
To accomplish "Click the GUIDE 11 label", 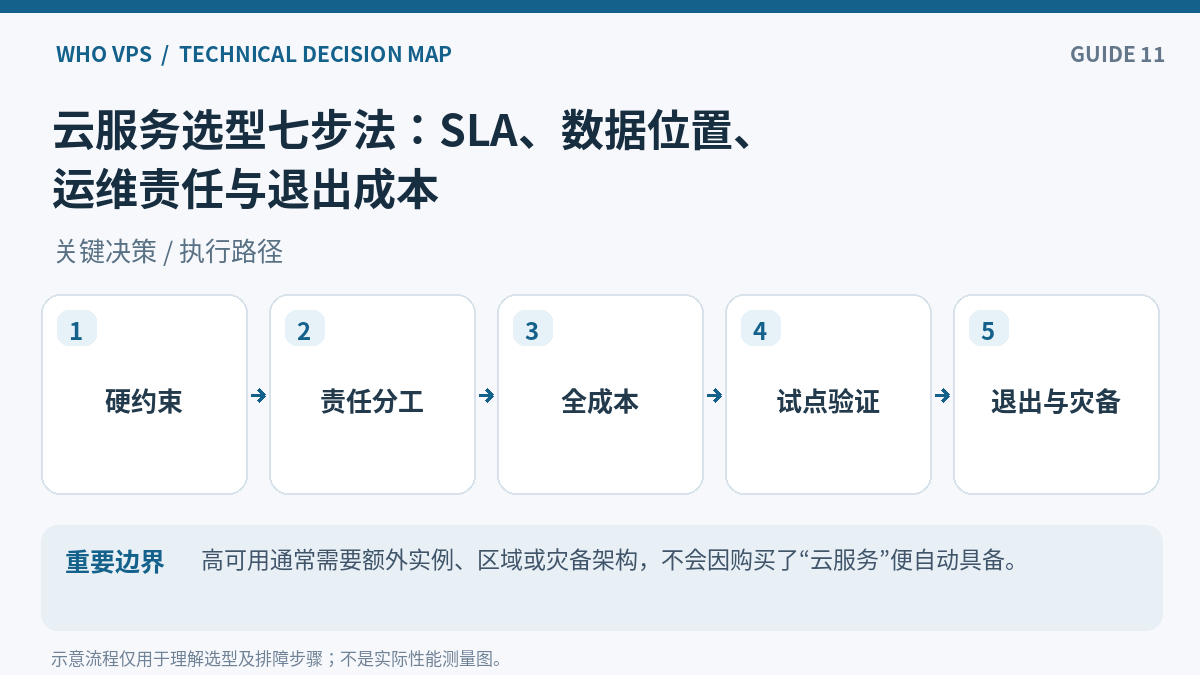I will click(x=1118, y=54).
